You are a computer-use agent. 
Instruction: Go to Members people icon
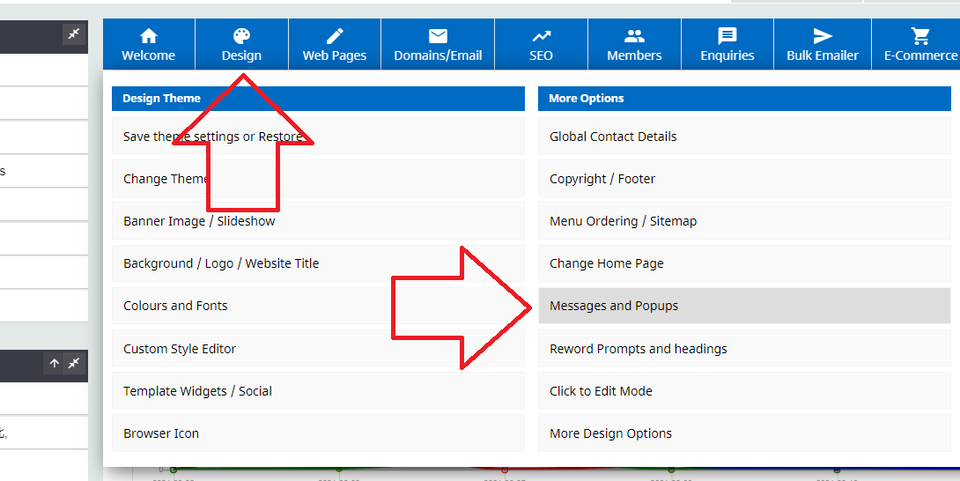(x=634, y=37)
